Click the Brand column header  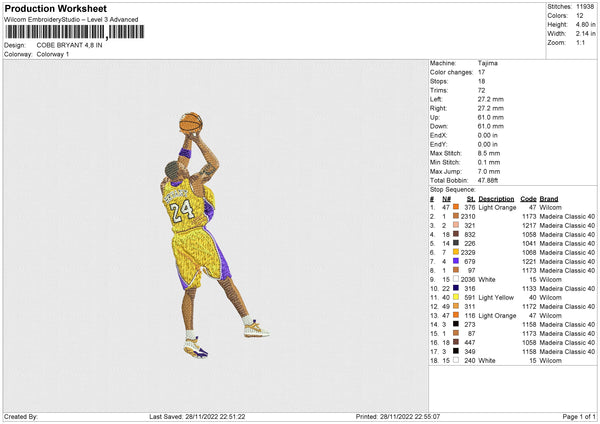548,198
